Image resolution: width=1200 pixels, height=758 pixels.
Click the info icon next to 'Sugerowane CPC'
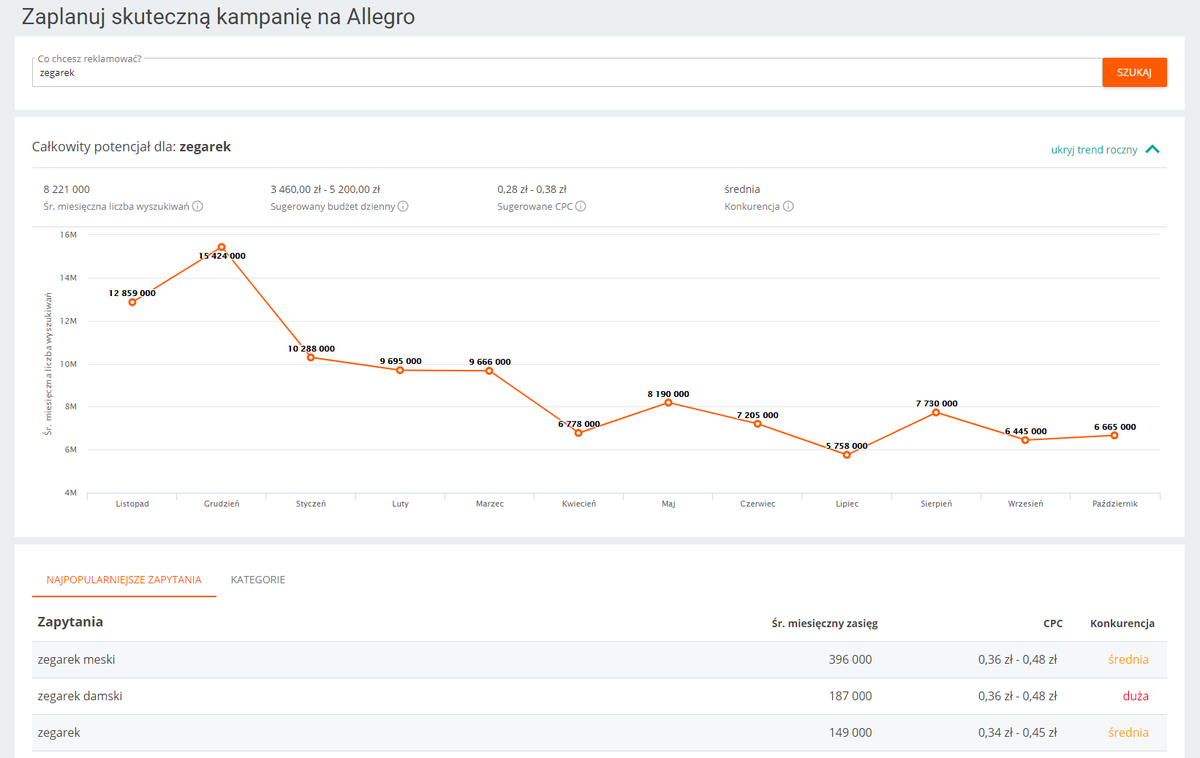pos(581,207)
